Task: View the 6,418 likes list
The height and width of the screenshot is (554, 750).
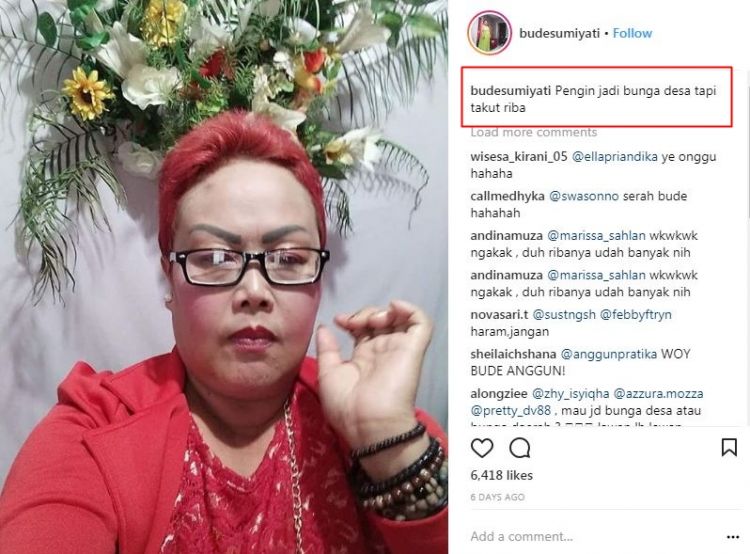Action: pos(501,475)
